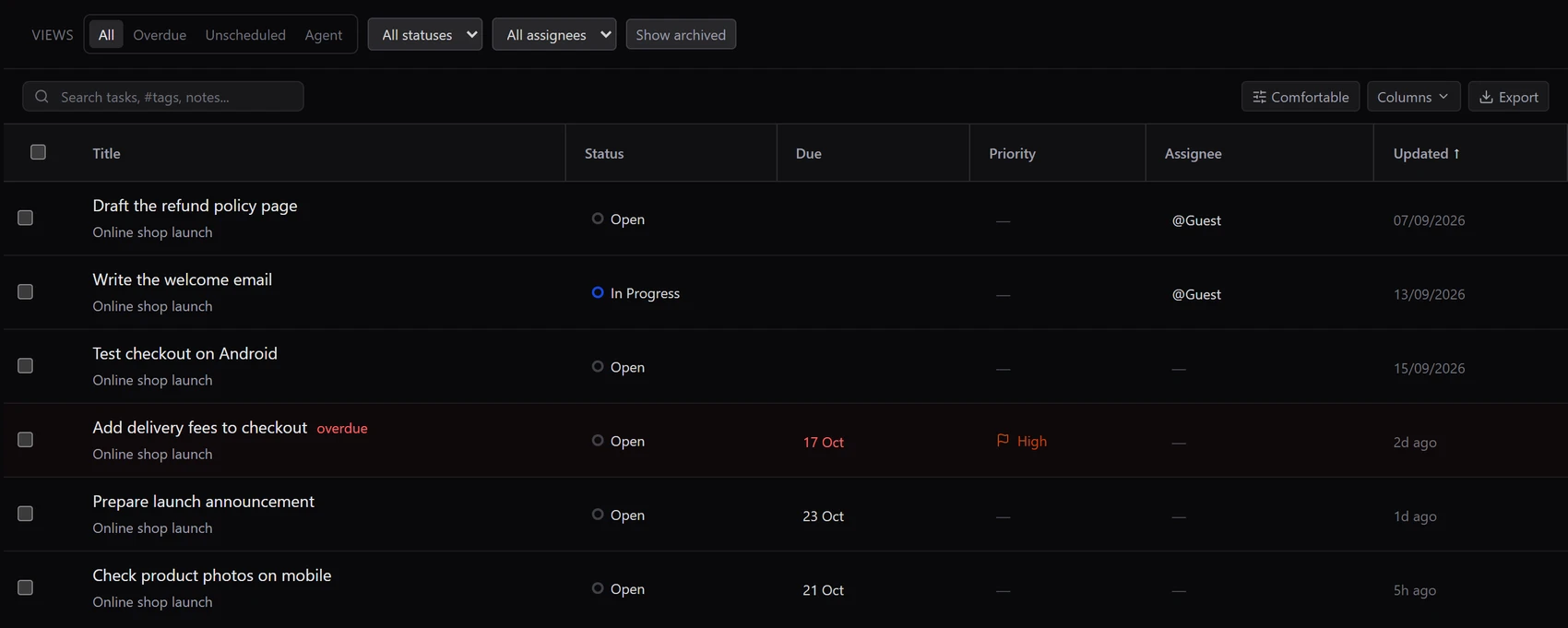Image resolution: width=1568 pixels, height=628 pixels.
Task: Click the Status column header
Action: [604, 153]
